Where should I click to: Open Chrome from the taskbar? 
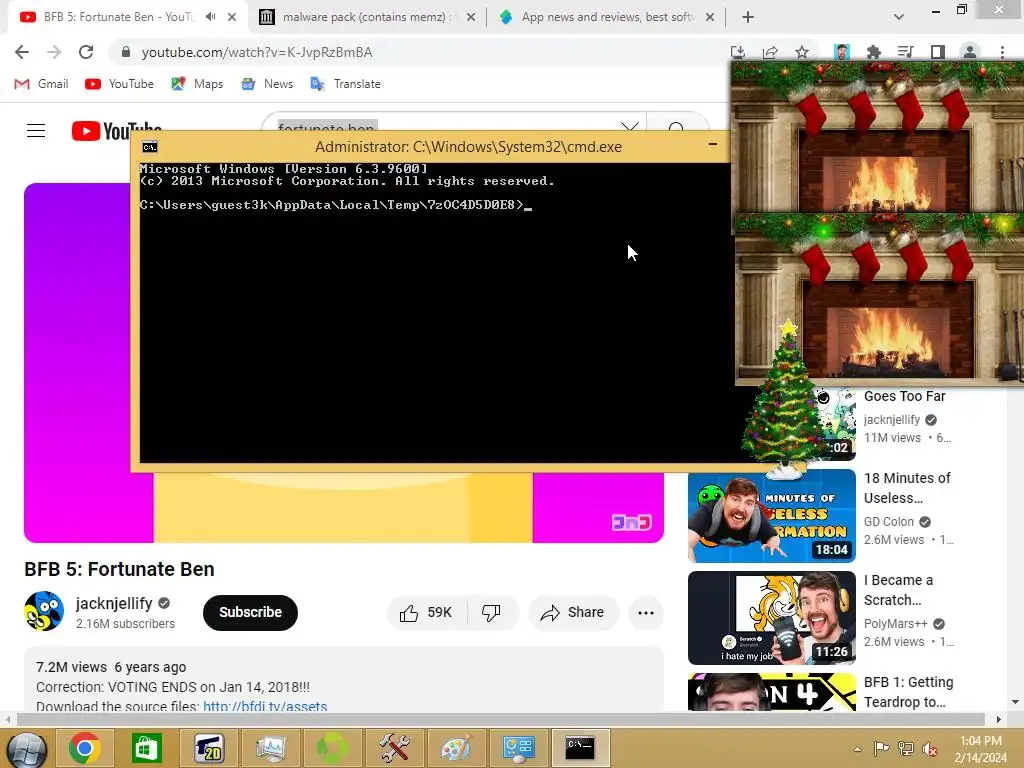pyautogui.click(x=85, y=748)
